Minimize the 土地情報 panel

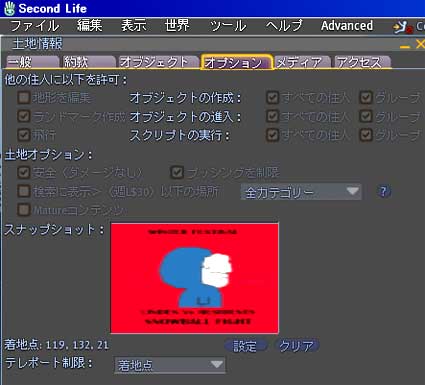pyautogui.click(x=405, y=47)
